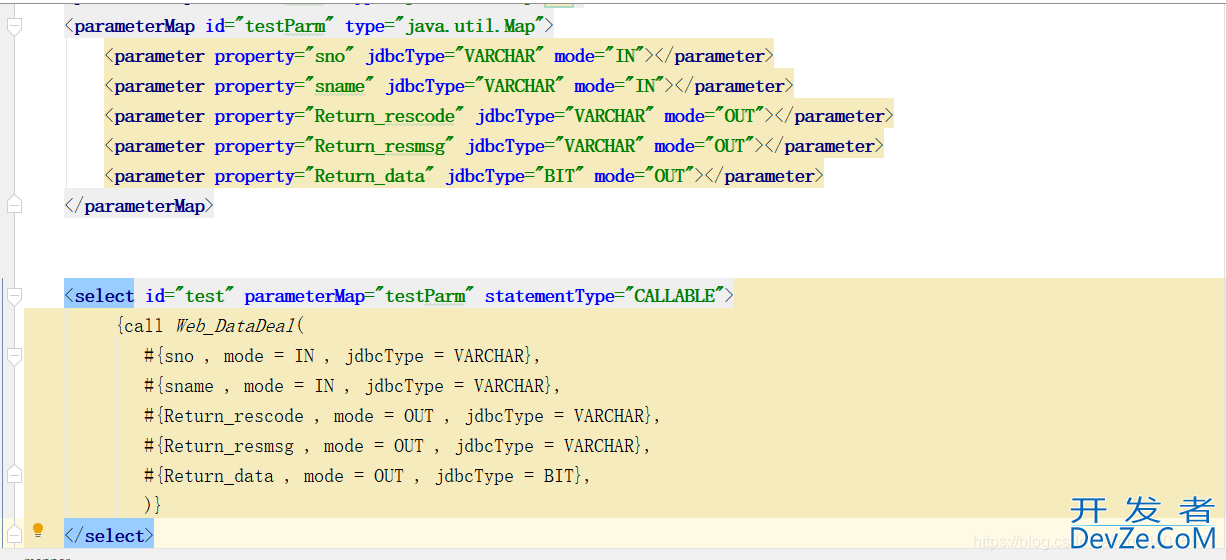Collapse the parameterMap opening tag fold

(x=14, y=27)
